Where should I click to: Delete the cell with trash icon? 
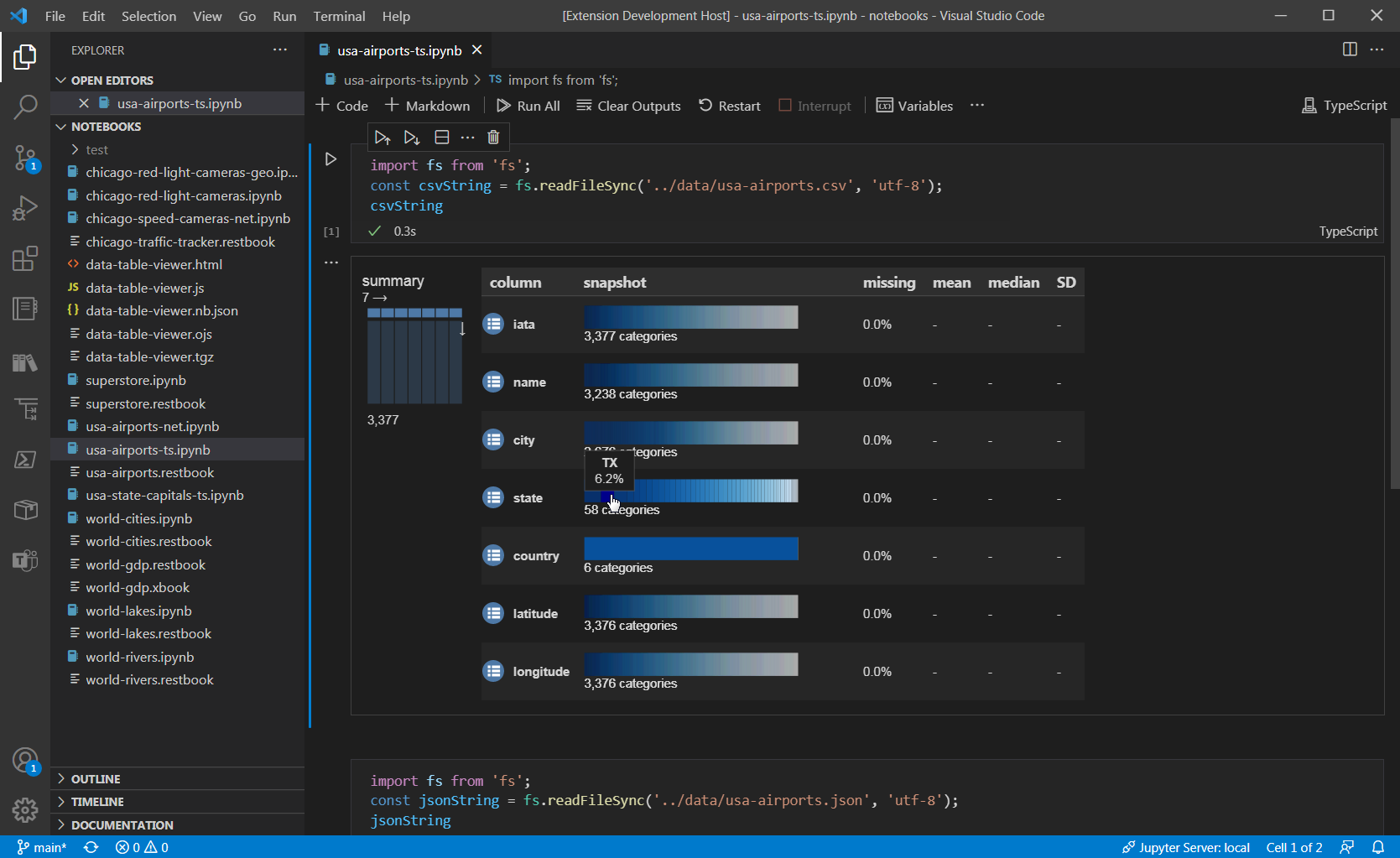493,137
